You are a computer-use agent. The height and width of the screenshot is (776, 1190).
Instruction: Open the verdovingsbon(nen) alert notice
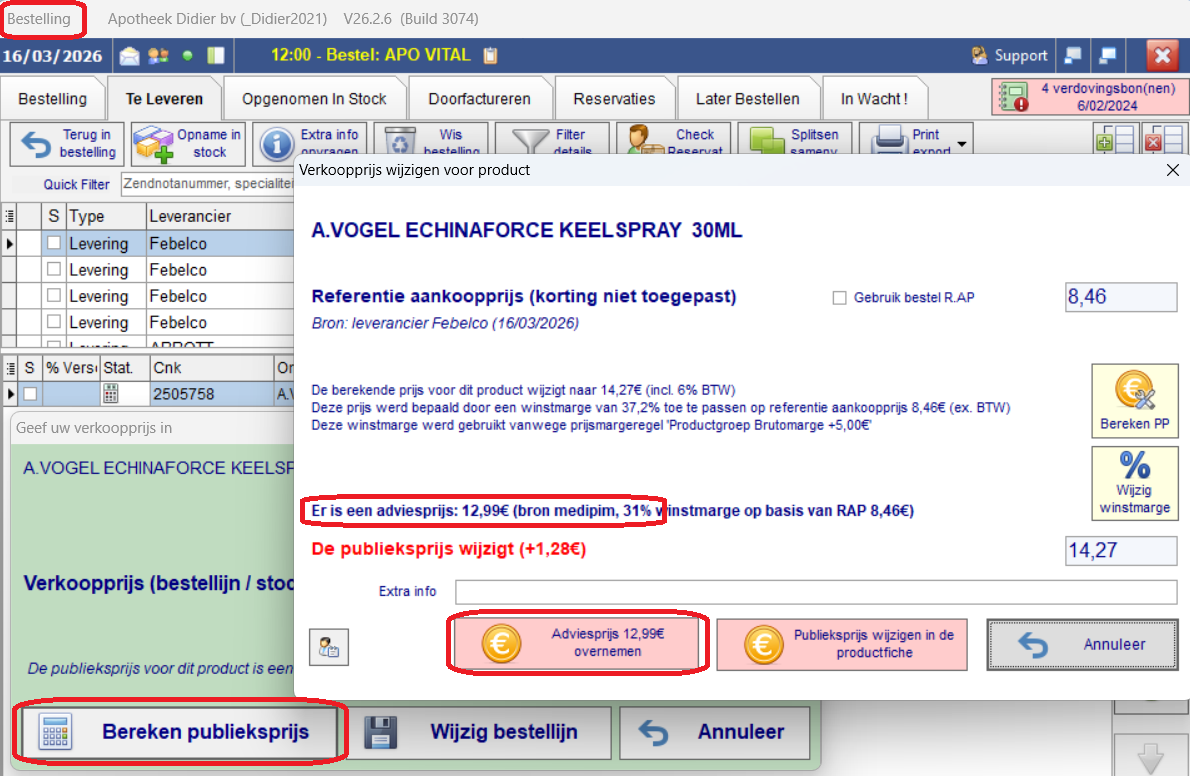tap(1089, 97)
